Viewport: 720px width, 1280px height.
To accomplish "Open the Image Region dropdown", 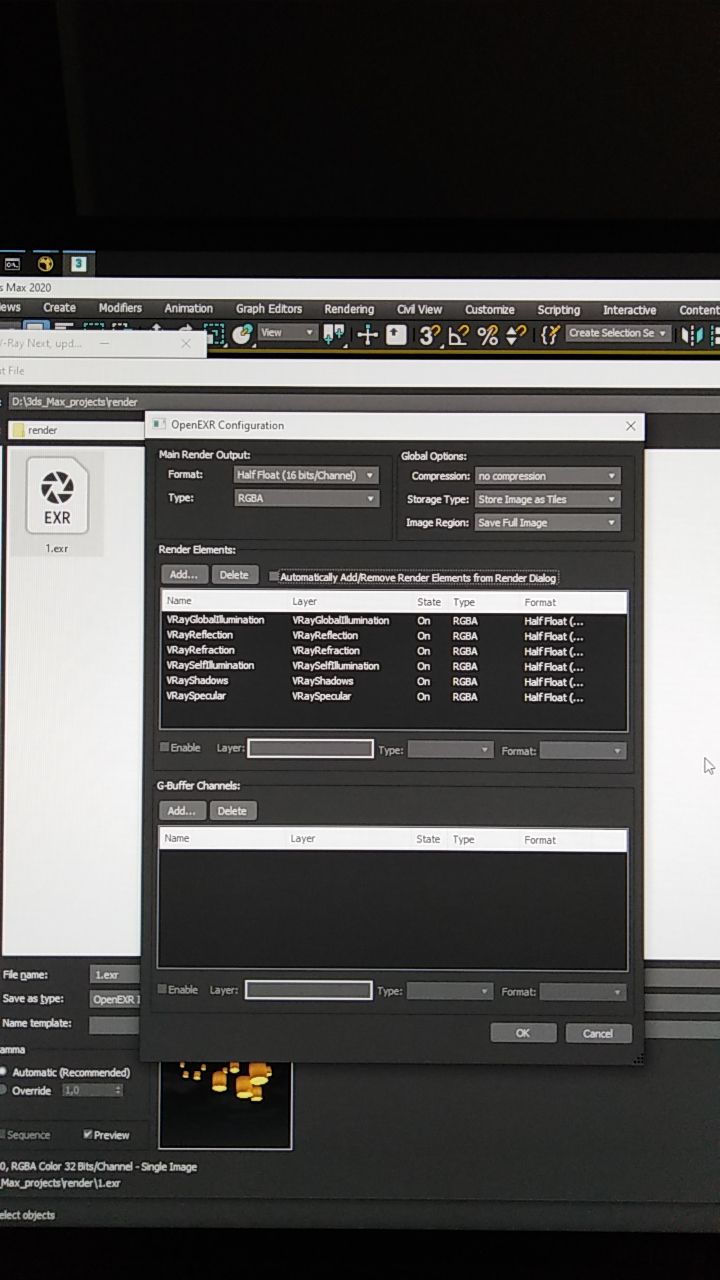I will coord(547,522).
